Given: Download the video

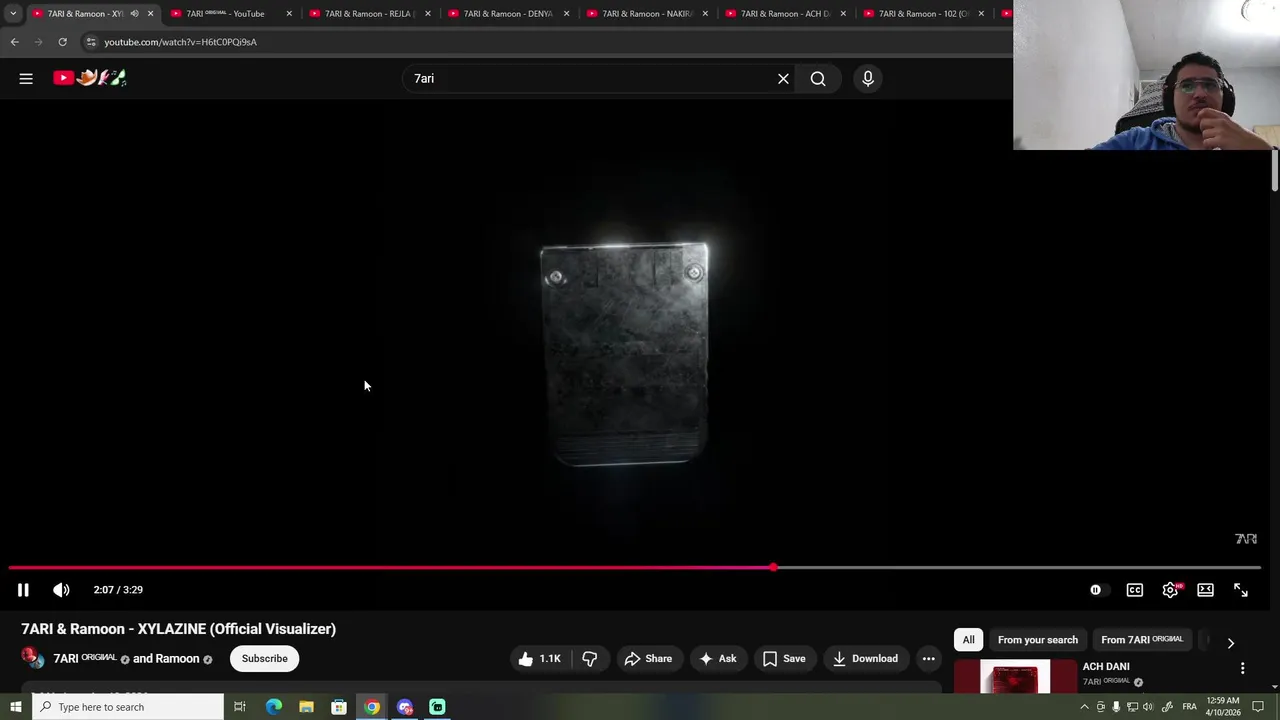Looking at the screenshot, I should click(866, 658).
